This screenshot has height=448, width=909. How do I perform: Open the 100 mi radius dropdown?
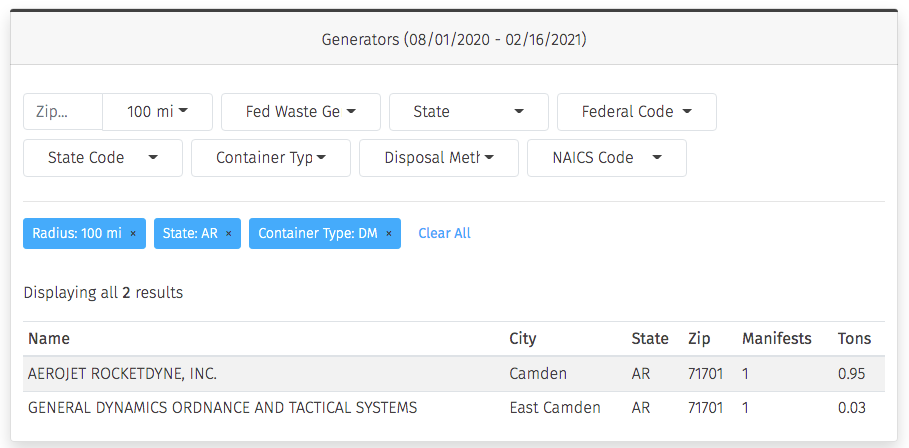coord(157,112)
